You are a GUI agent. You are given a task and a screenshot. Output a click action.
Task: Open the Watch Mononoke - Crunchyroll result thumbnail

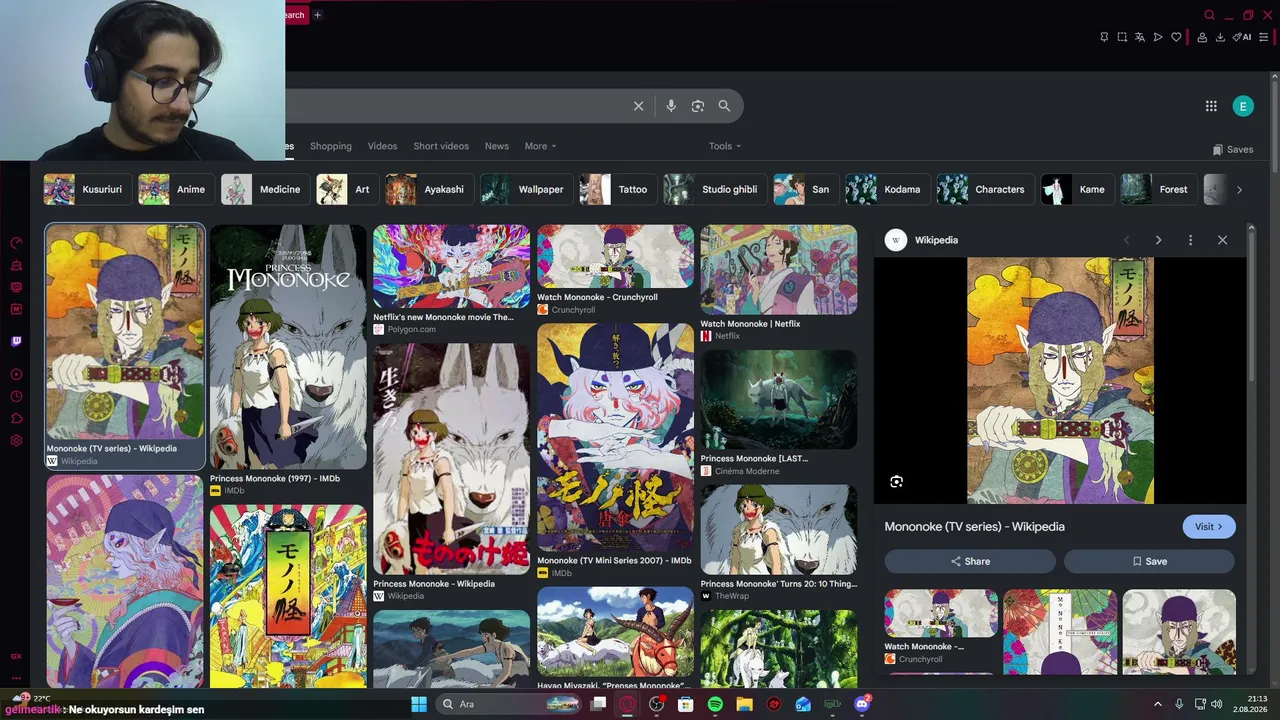coord(615,256)
